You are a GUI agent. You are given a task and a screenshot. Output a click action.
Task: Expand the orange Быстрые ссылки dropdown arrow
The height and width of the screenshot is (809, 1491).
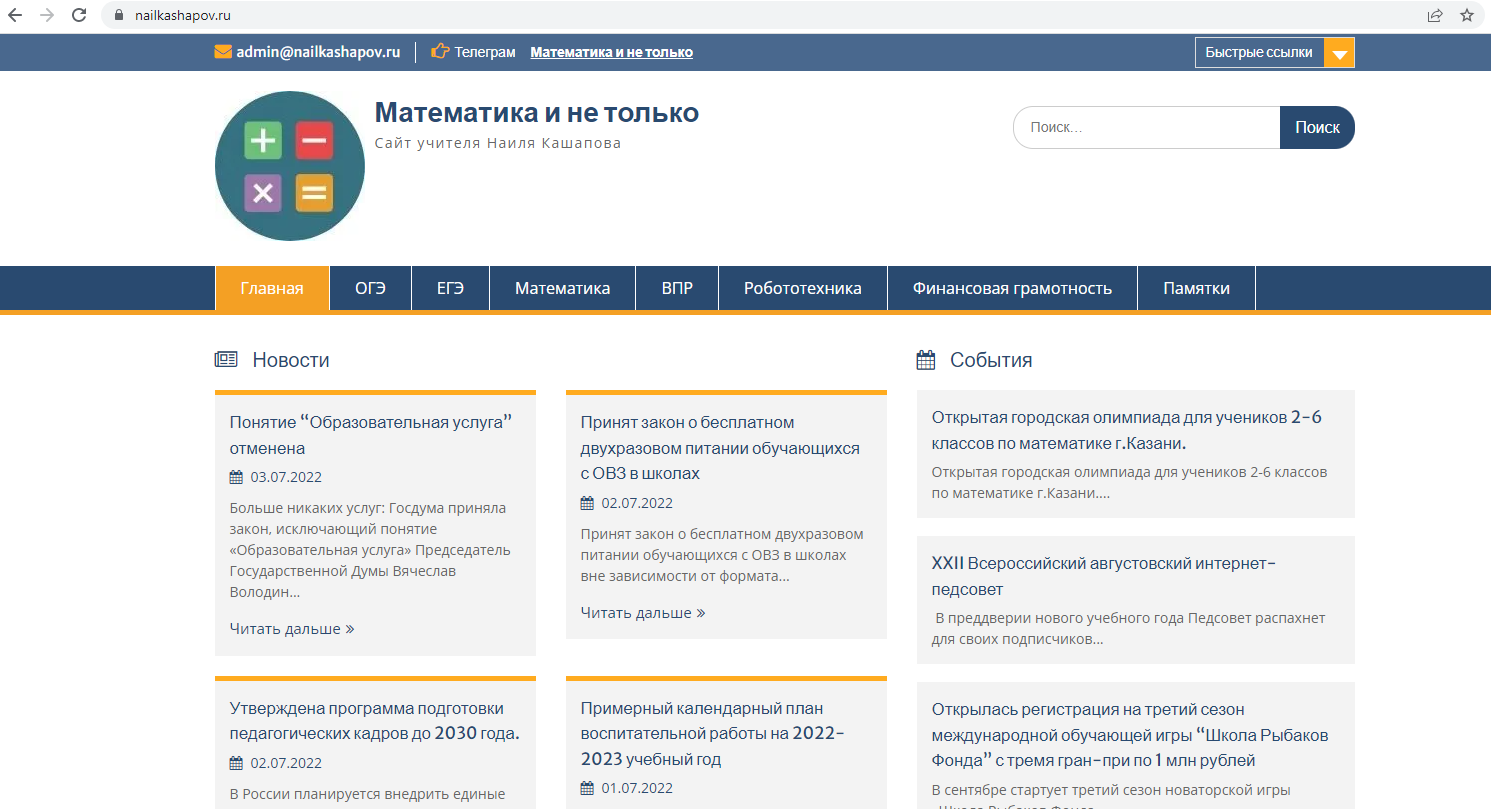tap(1339, 53)
